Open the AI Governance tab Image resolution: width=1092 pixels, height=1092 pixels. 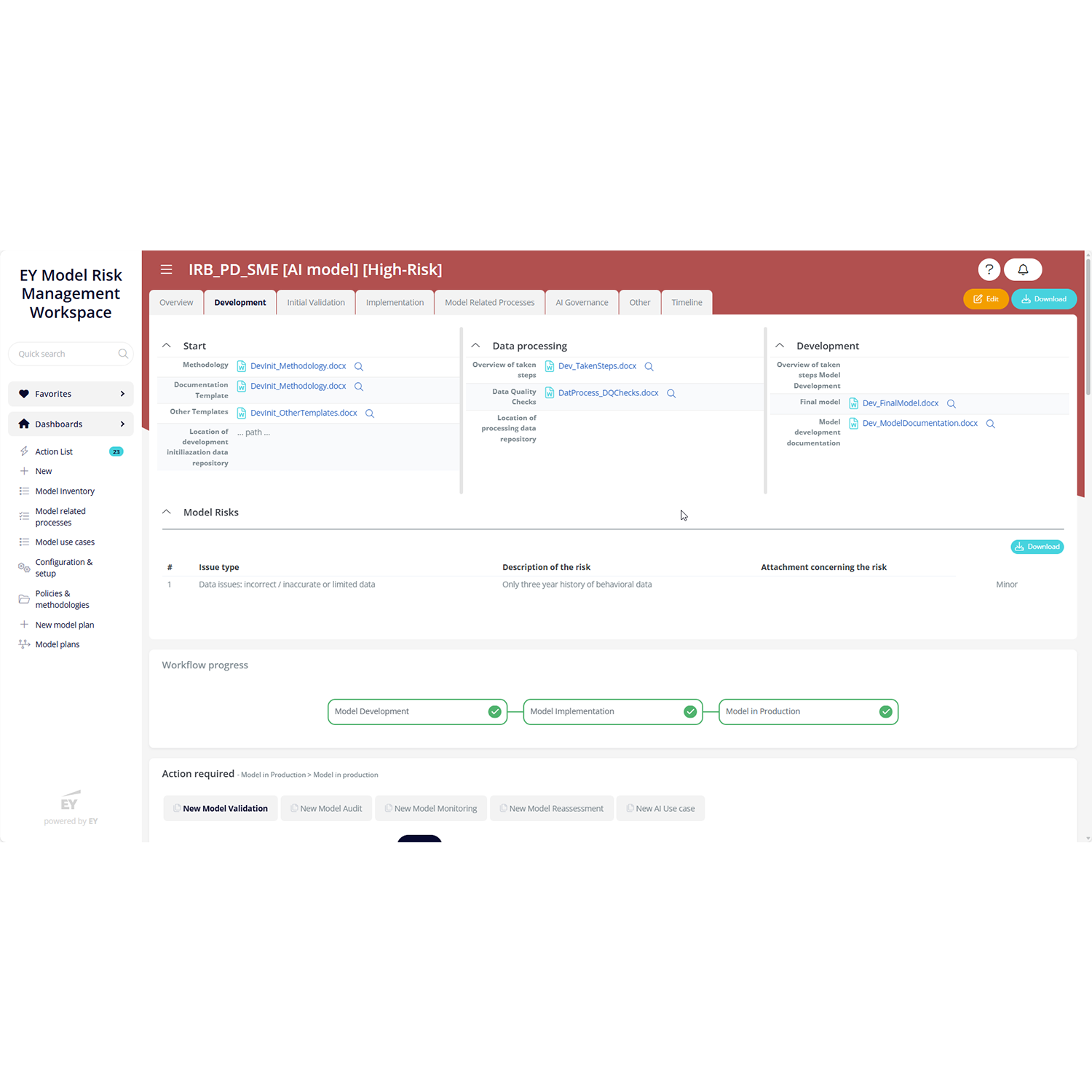click(582, 303)
